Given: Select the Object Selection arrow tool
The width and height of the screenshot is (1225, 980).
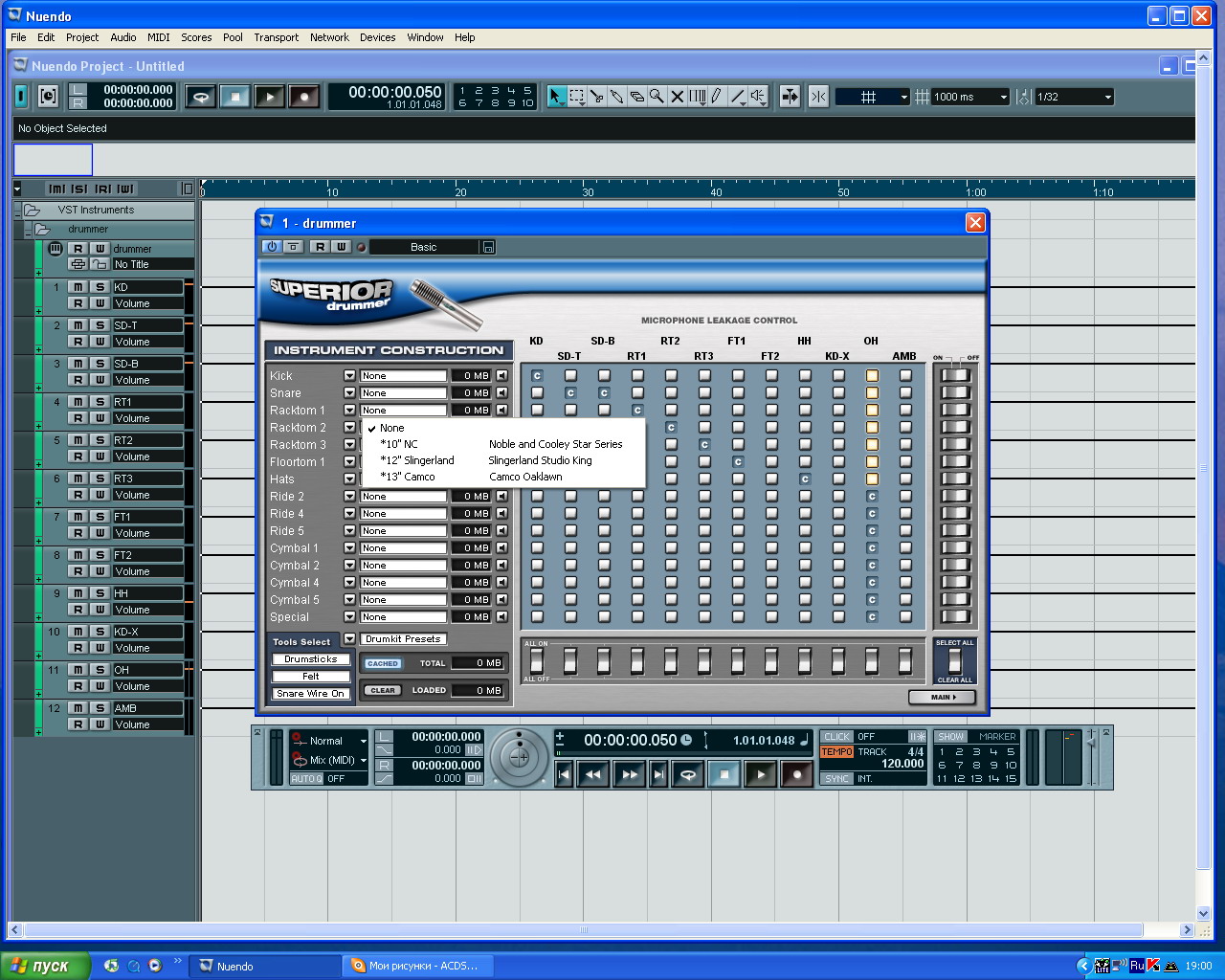Looking at the screenshot, I should (557, 97).
